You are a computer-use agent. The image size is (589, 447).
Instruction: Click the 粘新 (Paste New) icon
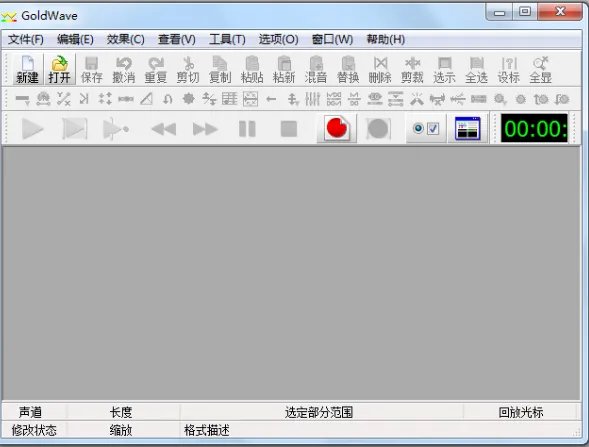pyautogui.click(x=284, y=69)
